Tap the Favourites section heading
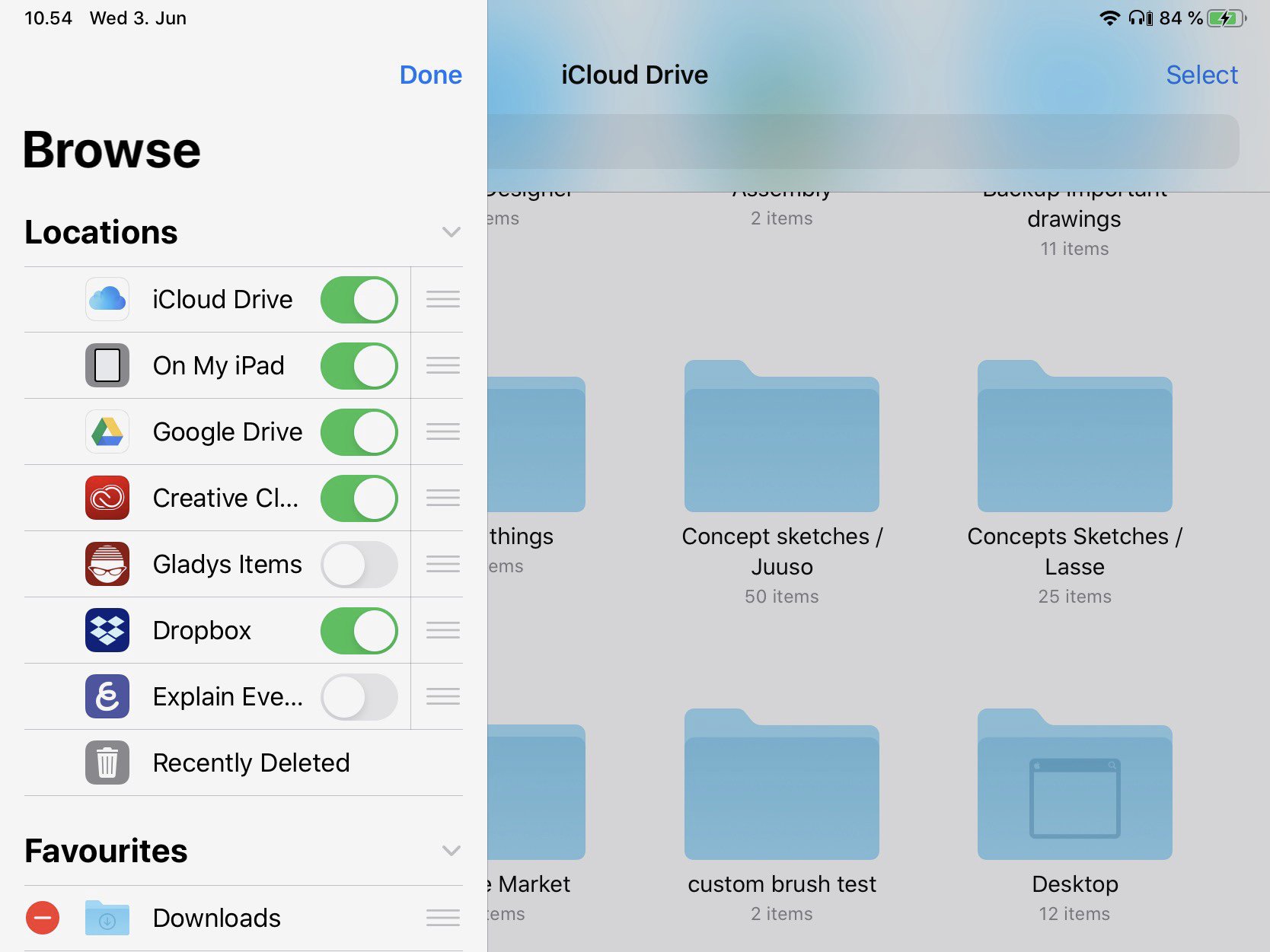This screenshot has height=952, width=1270. click(x=106, y=851)
